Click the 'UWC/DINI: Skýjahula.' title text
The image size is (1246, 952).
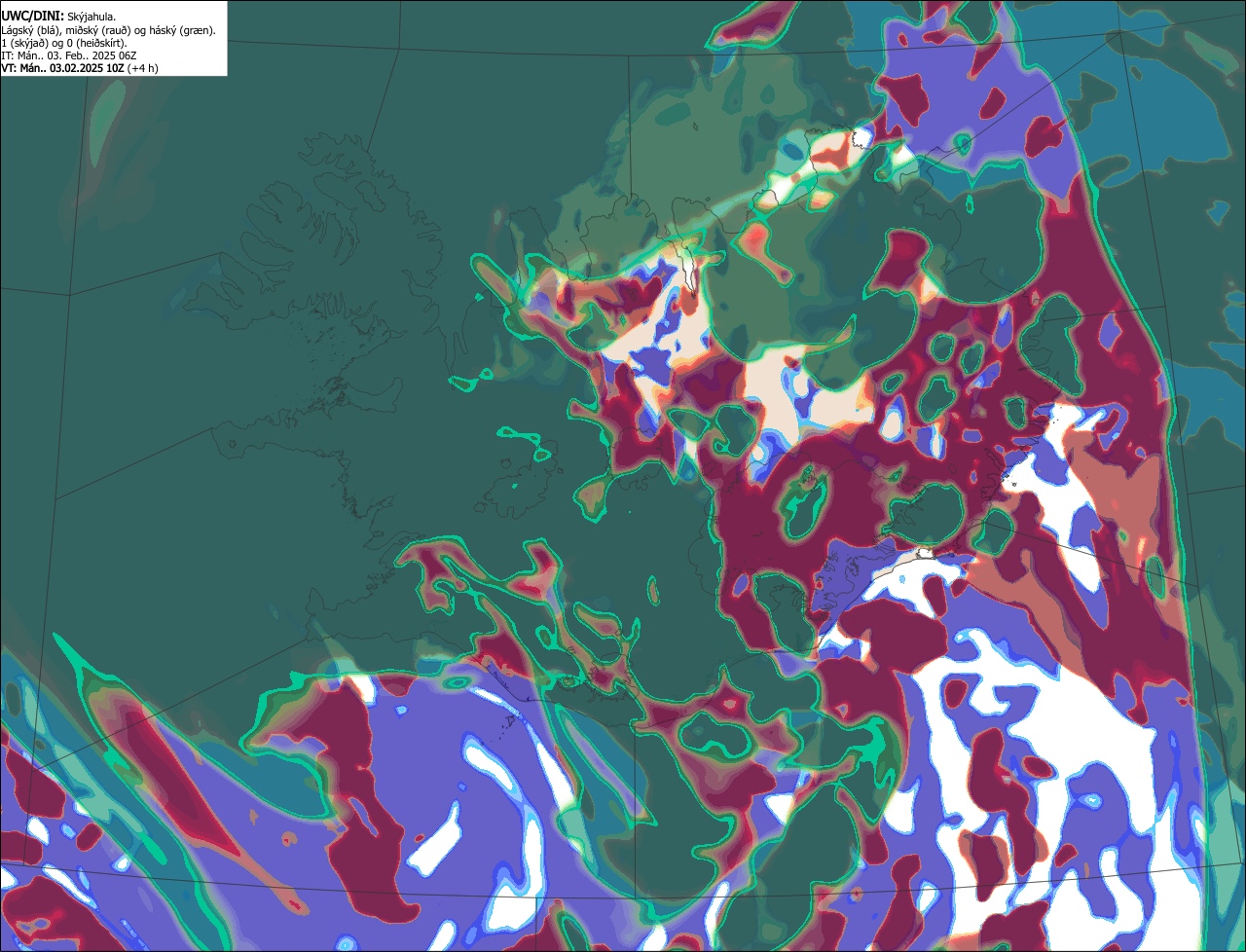58,16
